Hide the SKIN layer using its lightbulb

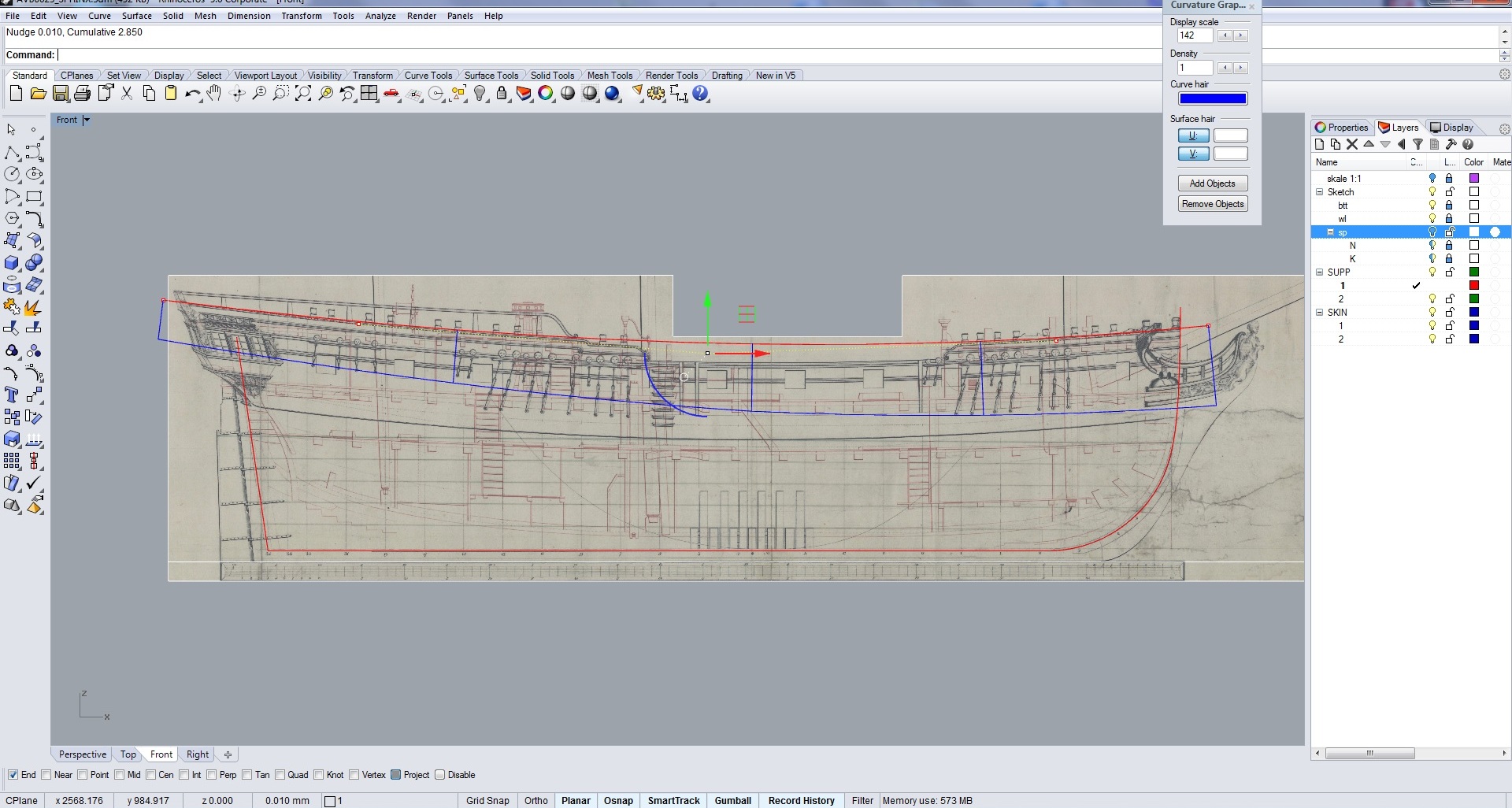(1432, 313)
